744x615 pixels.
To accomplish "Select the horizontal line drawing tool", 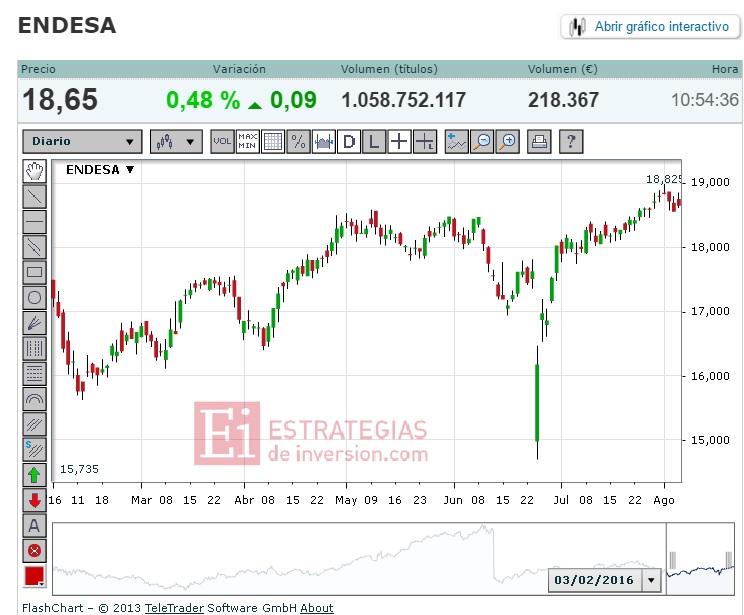I will pyautogui.click(x=34, y=221).
